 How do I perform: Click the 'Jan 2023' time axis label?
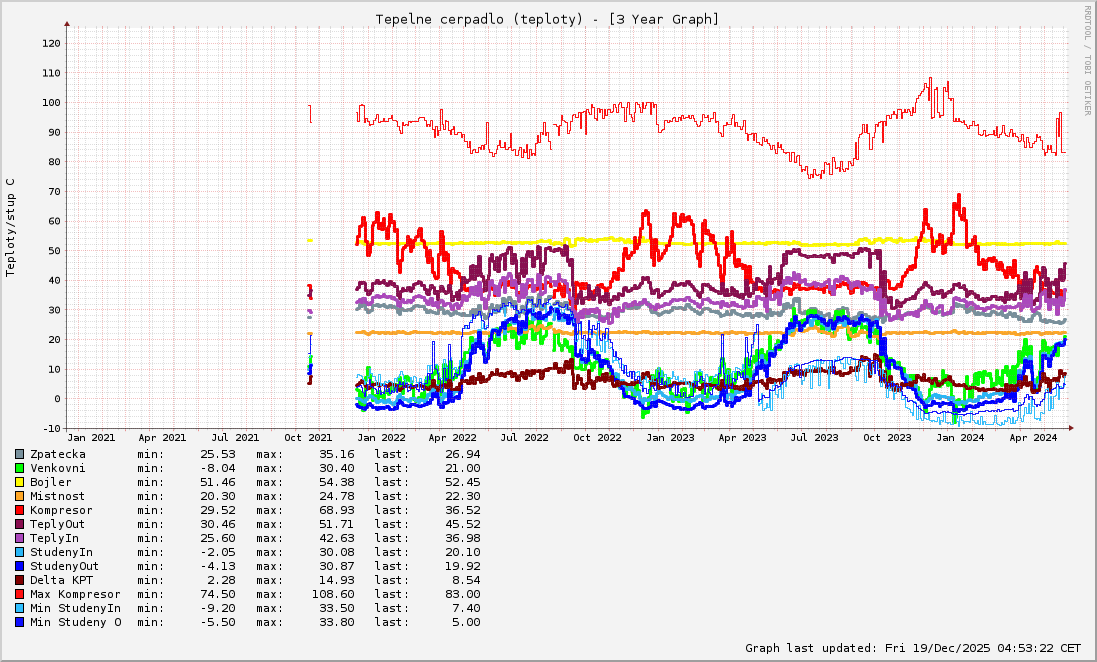coord(670,437)
